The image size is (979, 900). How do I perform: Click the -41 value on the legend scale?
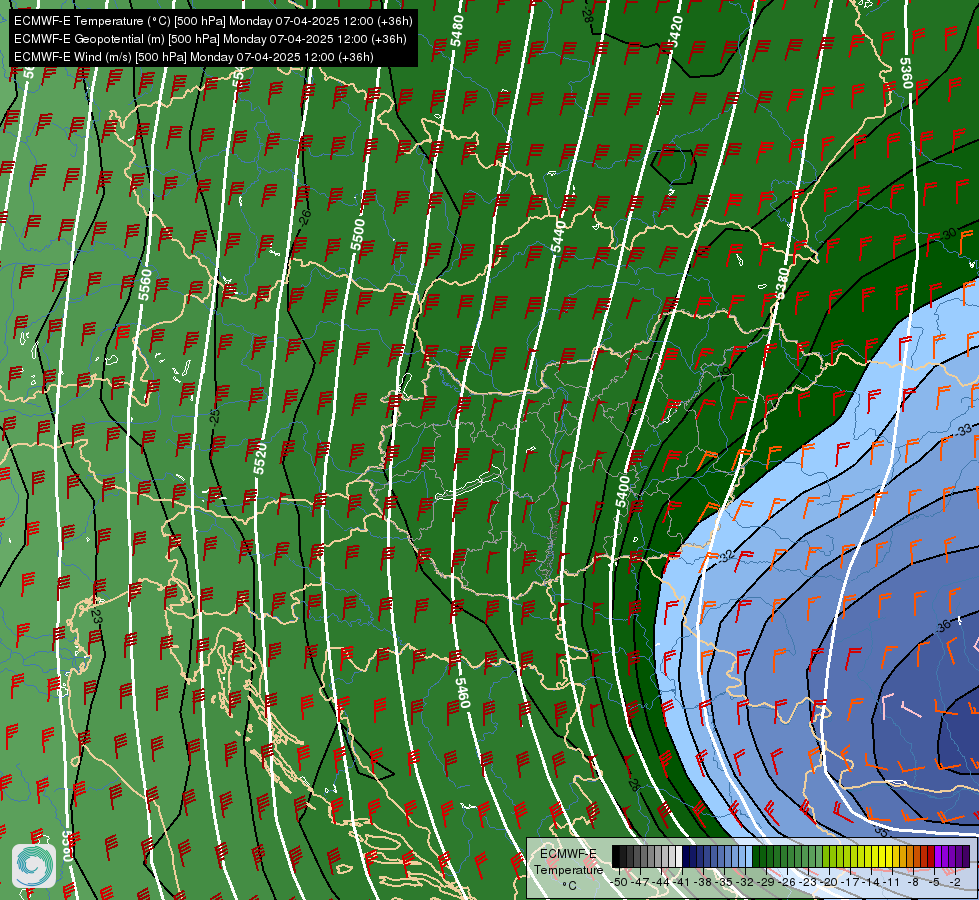682,882
